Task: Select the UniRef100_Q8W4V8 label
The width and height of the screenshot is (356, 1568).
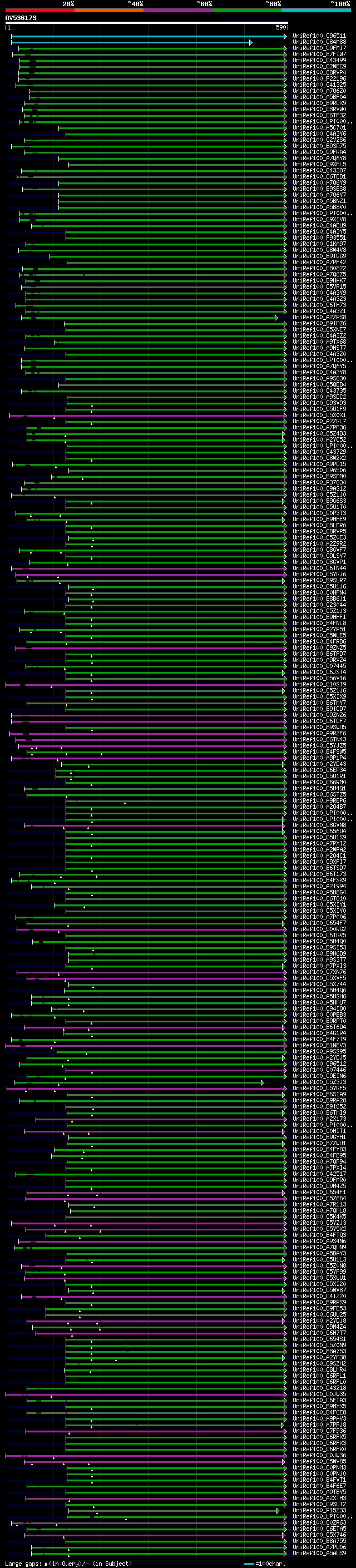Action: pos(319,250)
